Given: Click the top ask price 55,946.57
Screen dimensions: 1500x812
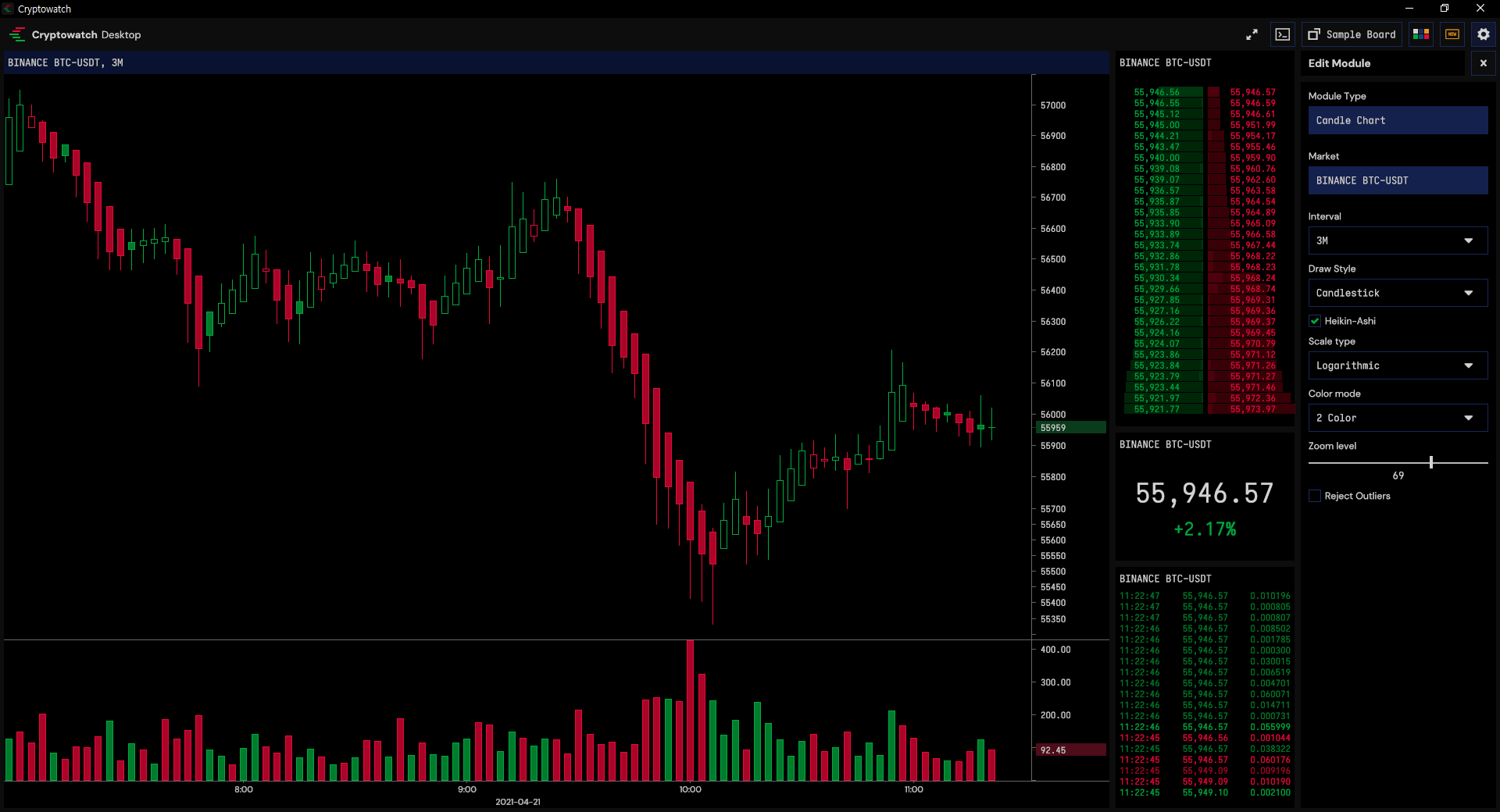Looking at the screenshot, I should [x=1252, y=92].
